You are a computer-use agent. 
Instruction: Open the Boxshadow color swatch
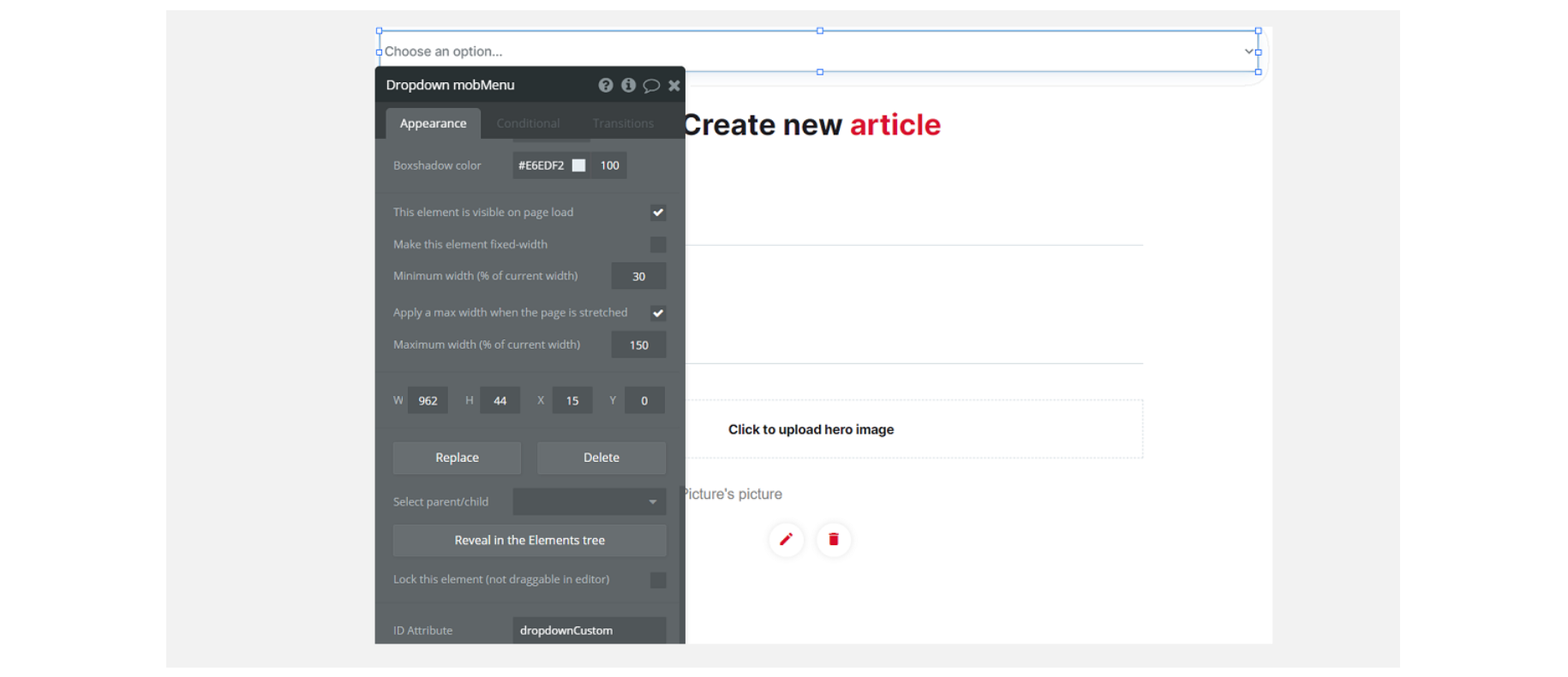click(x=579, y=165)
